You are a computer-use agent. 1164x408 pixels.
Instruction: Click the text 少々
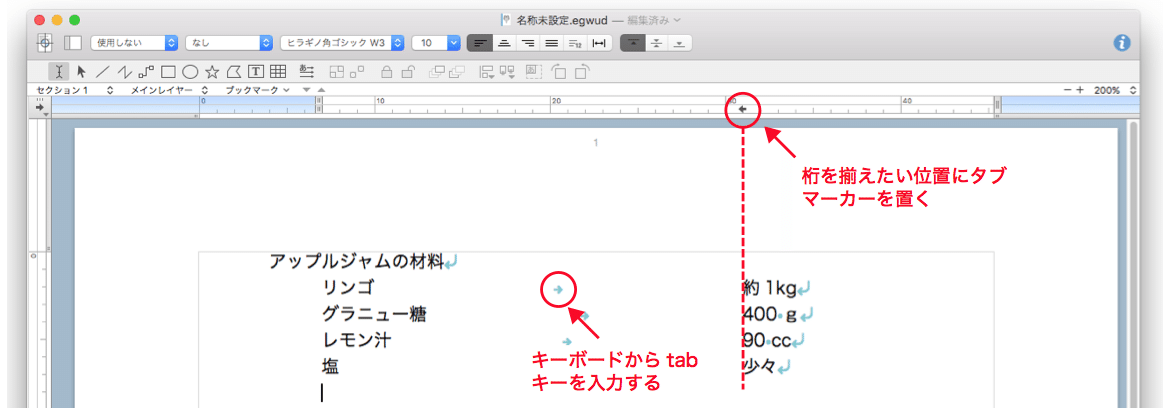(758, 366)
